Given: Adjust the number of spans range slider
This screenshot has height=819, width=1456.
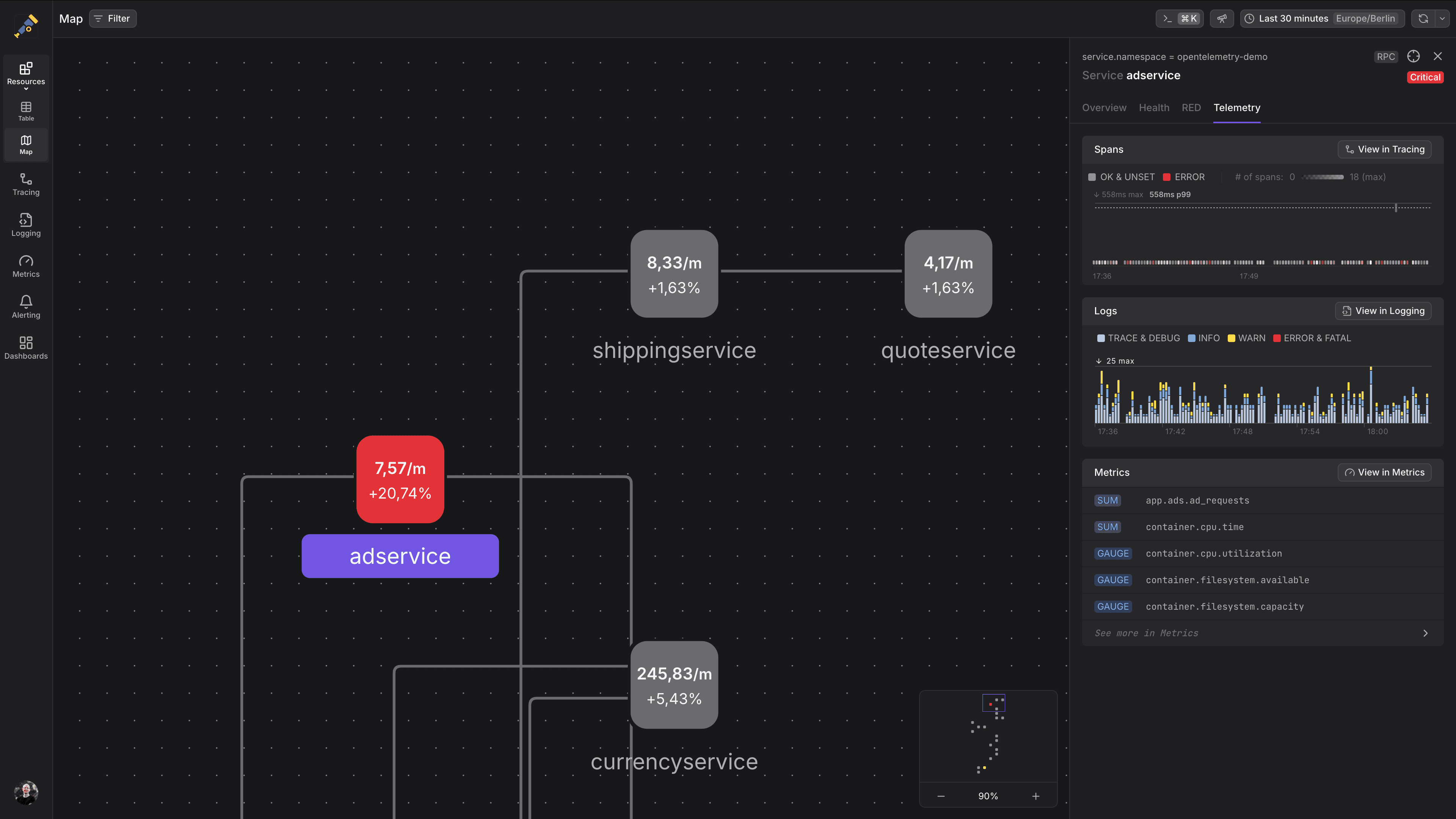Looking at the screenshot, I should [1322, 177].
